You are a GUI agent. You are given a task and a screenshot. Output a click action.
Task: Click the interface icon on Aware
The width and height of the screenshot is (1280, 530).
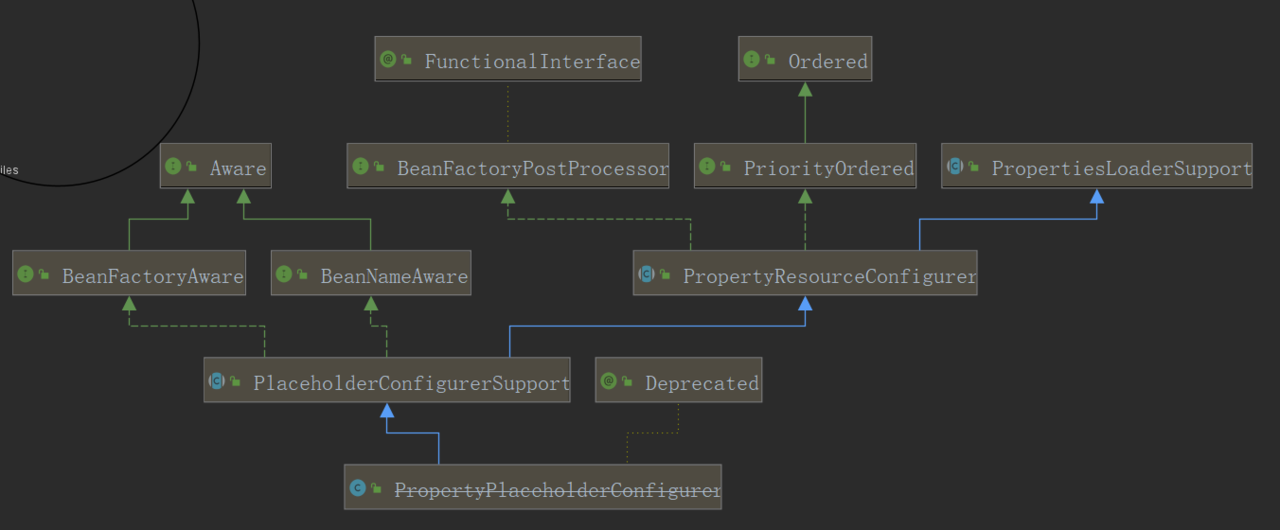(173, 166)
